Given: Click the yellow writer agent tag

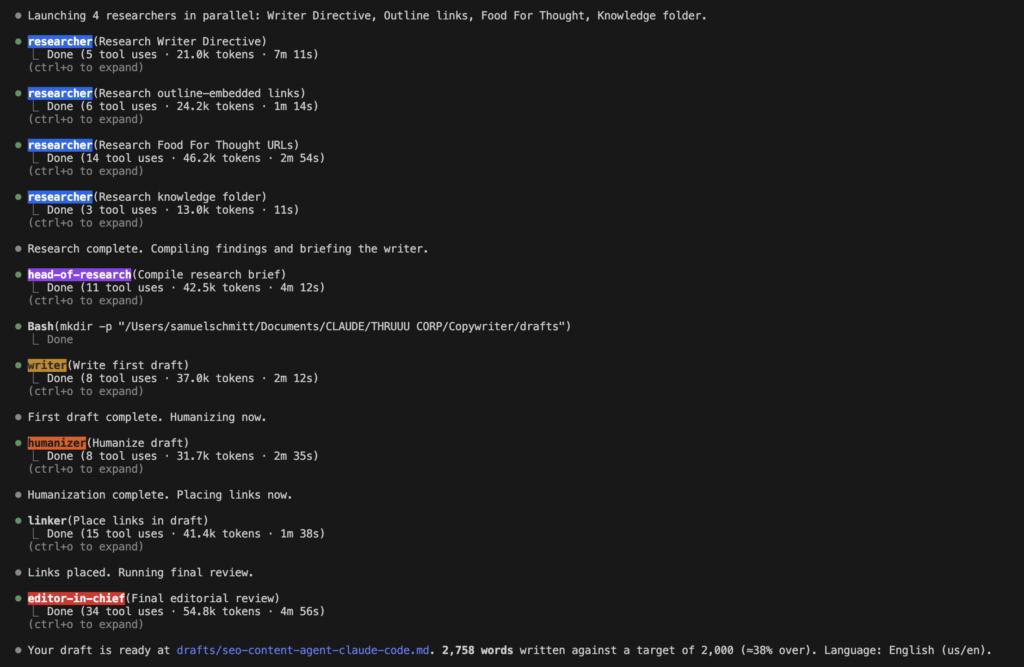Looking at the screenshot, I should pyautogui.click(x=47, y=365).
